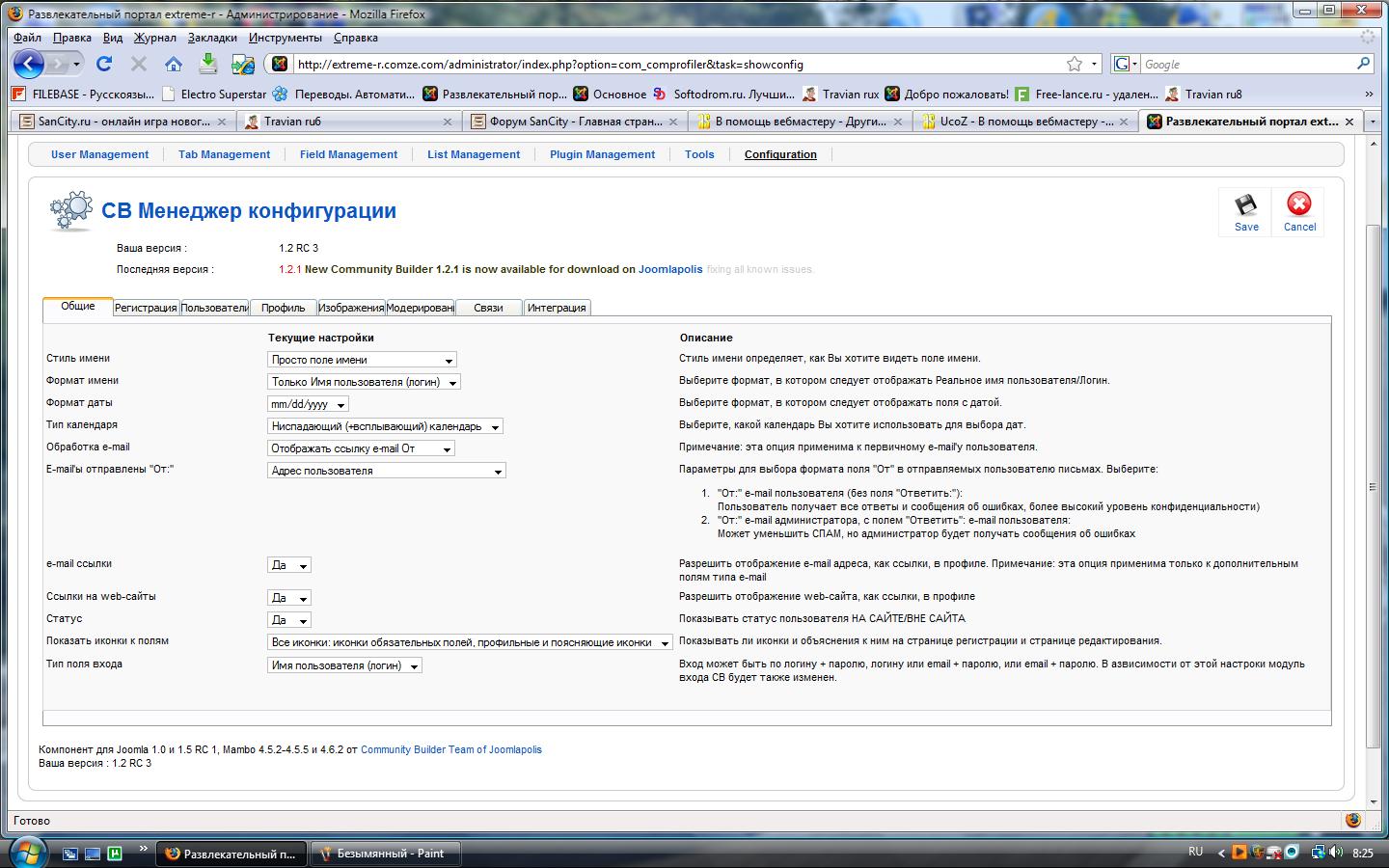This screenshot has height=868, width=1389.
Task: Open the Адрес пользователя dropdown
Action: click(387, 471)
